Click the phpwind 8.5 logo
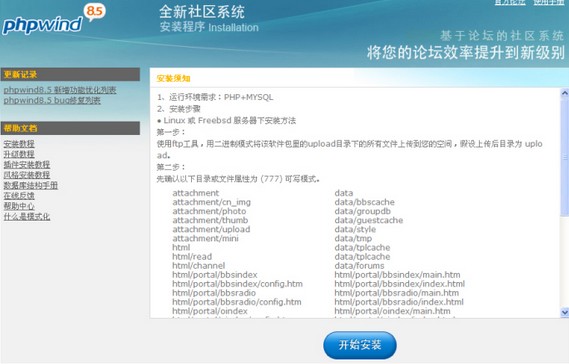Screen dimensions: 569x364 (x=54, y=19)
